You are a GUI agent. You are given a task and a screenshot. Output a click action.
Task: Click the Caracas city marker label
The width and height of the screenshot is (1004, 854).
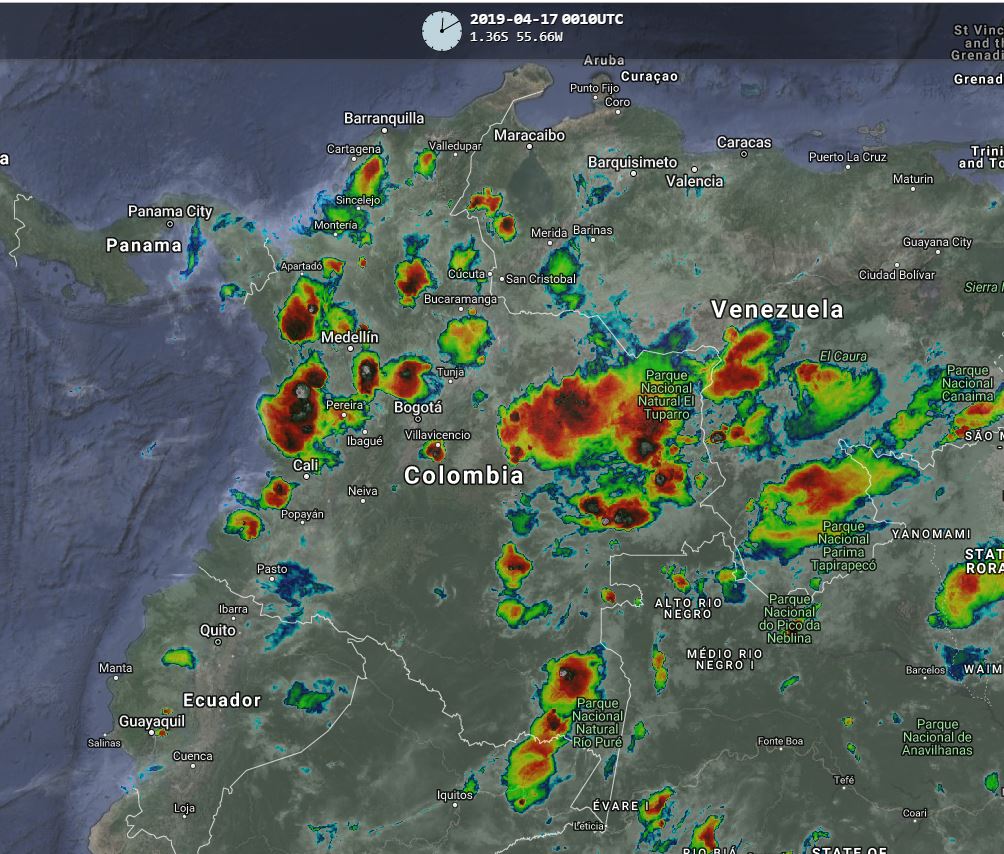pyautogui.click(x=744, y=143)
